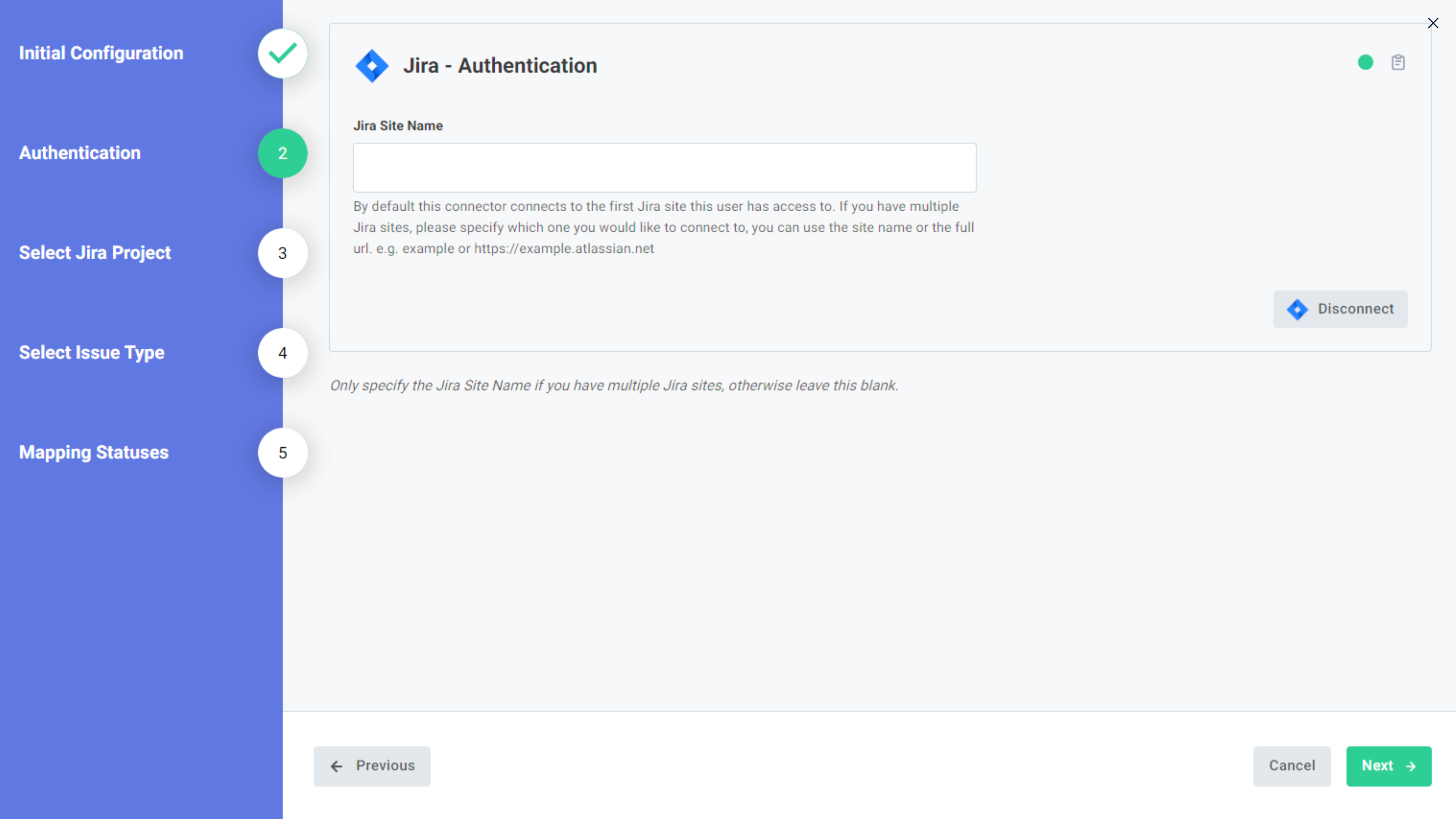
Task: Click the Next button to continue
Action: [x=1389, y=766]
